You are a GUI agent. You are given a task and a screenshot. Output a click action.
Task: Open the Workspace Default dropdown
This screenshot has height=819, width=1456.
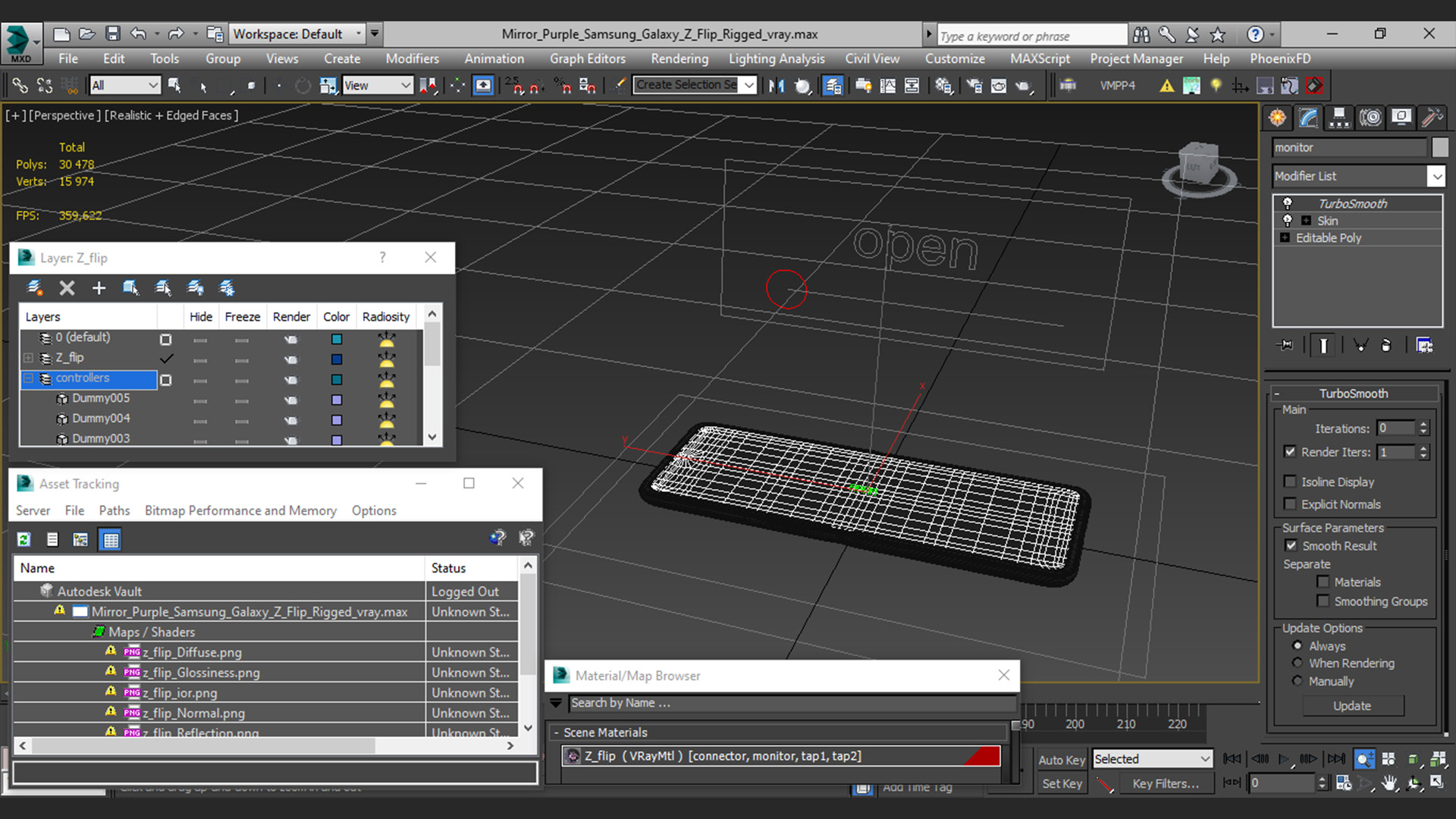(297, 33)
